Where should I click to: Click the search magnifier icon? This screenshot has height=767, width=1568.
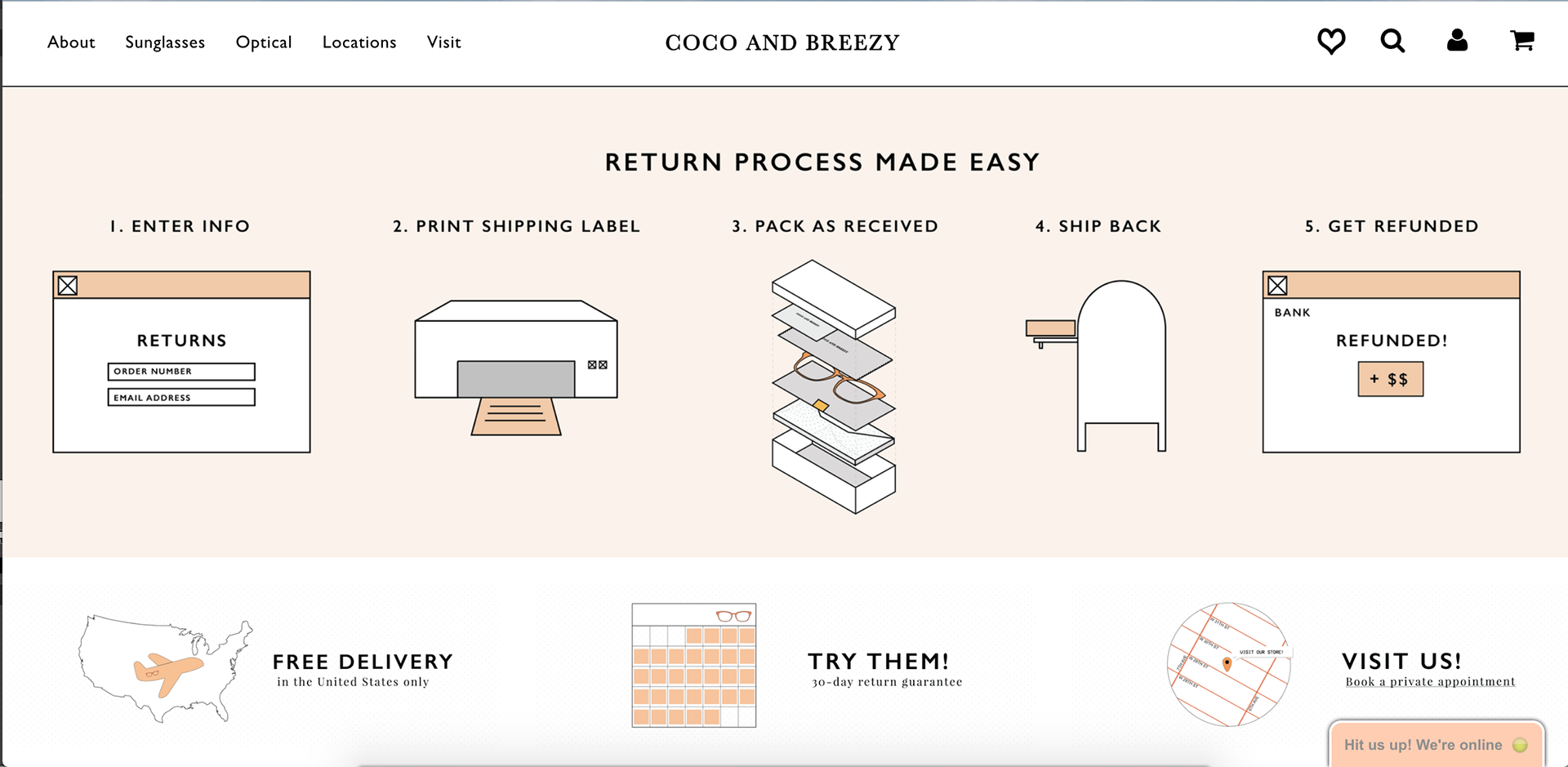pyautogui.click(x=1392, y=41)
